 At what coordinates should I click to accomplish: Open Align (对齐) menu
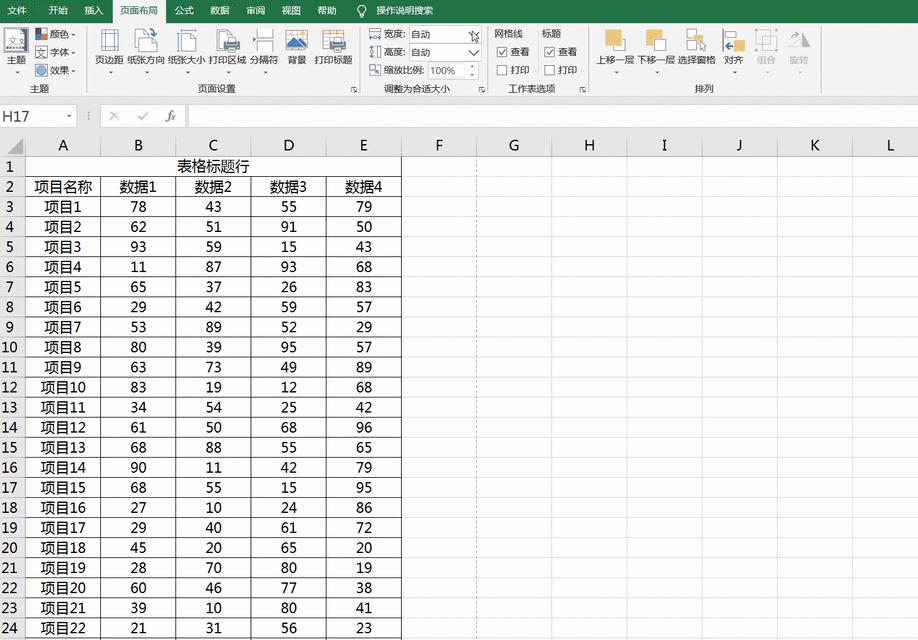coord(734,50)
